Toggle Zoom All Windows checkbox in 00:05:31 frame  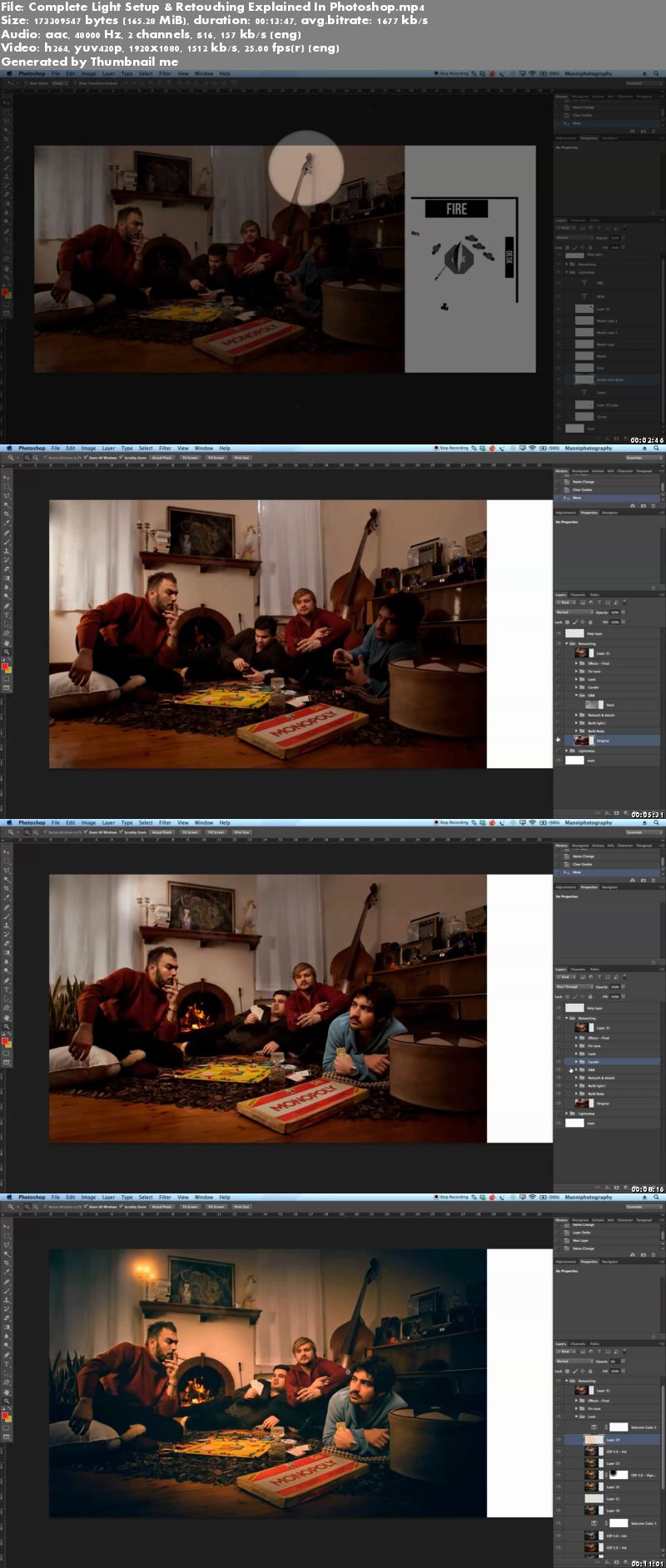click(86, 457)
